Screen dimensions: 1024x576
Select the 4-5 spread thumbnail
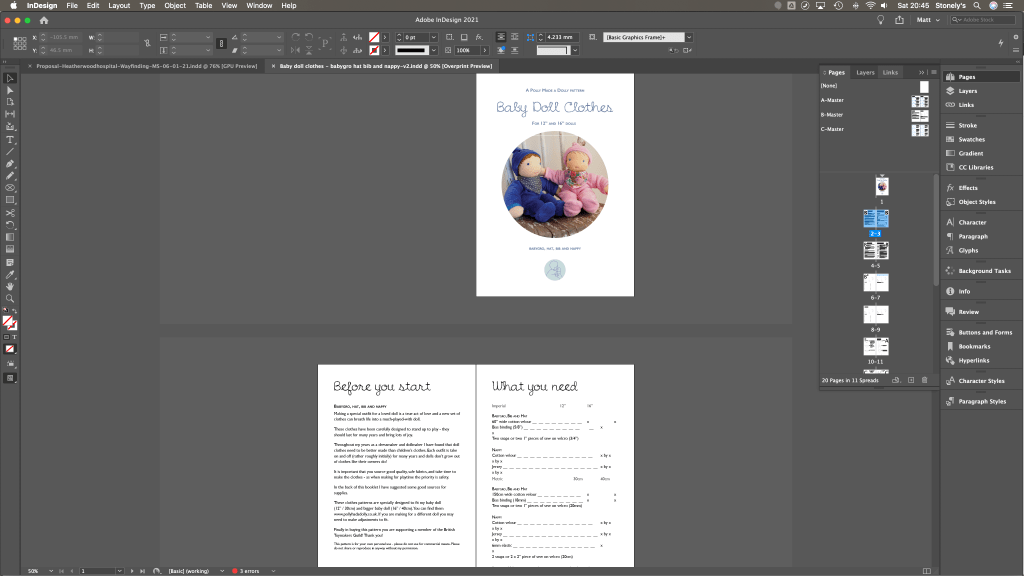coord(875,251)
